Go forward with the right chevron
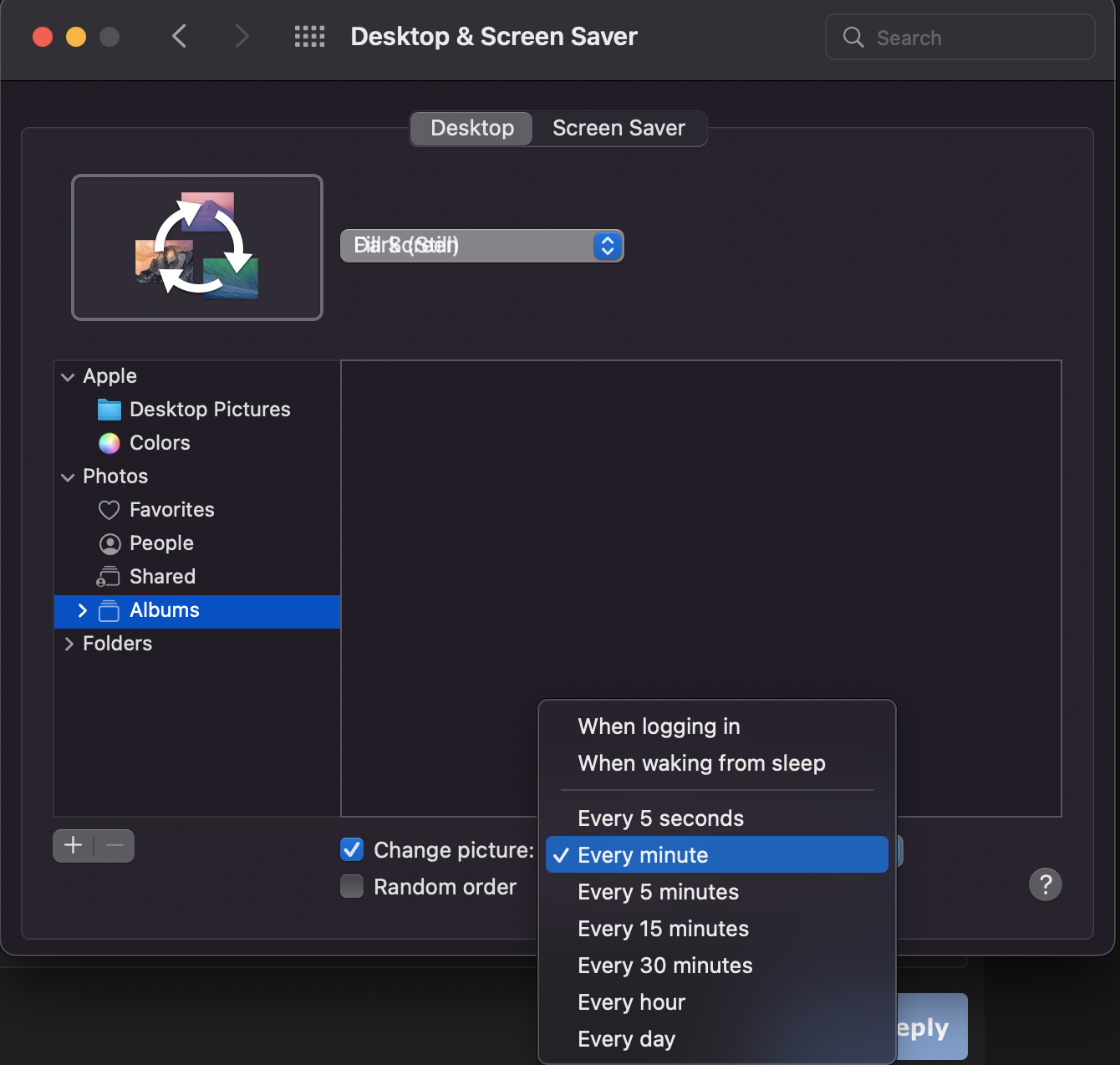The height and width of the screenshot is (1065, 1120). 242,37
